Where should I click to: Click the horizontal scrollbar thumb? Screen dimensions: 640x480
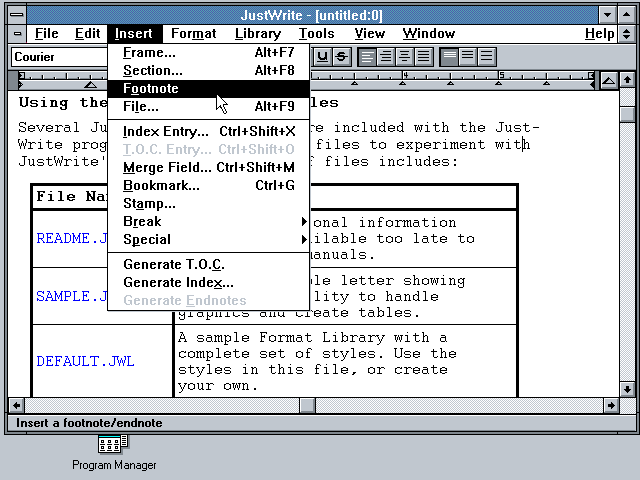pyautogui.click(x=307, y=405)
